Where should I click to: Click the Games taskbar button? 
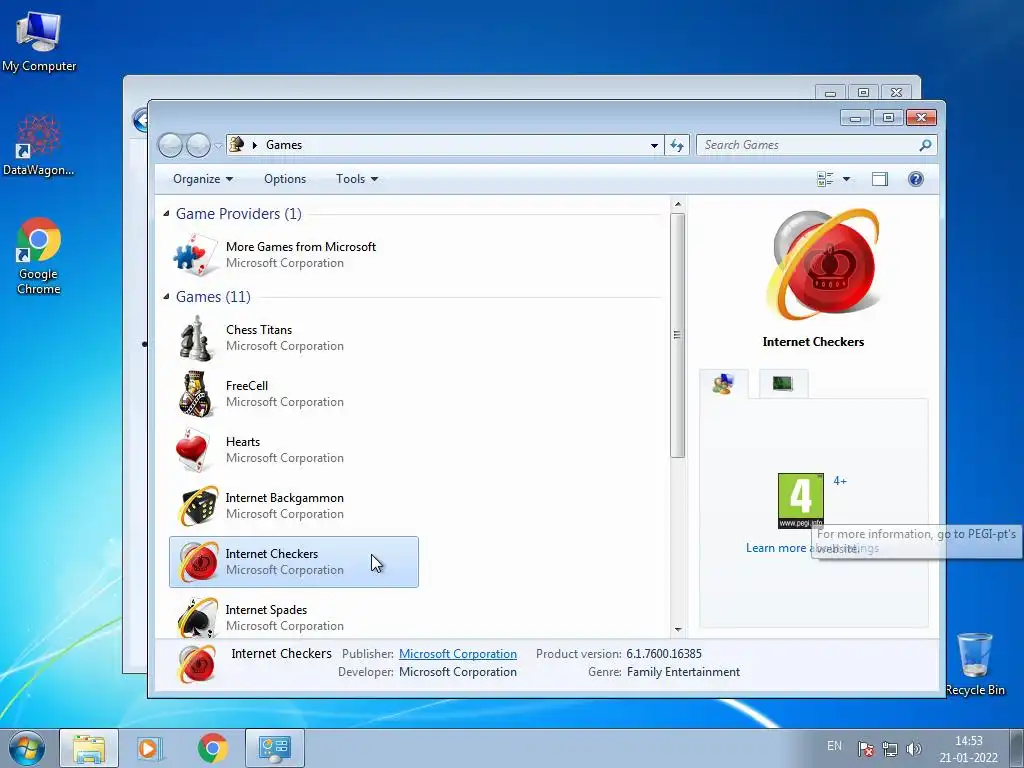click(274, 748)
